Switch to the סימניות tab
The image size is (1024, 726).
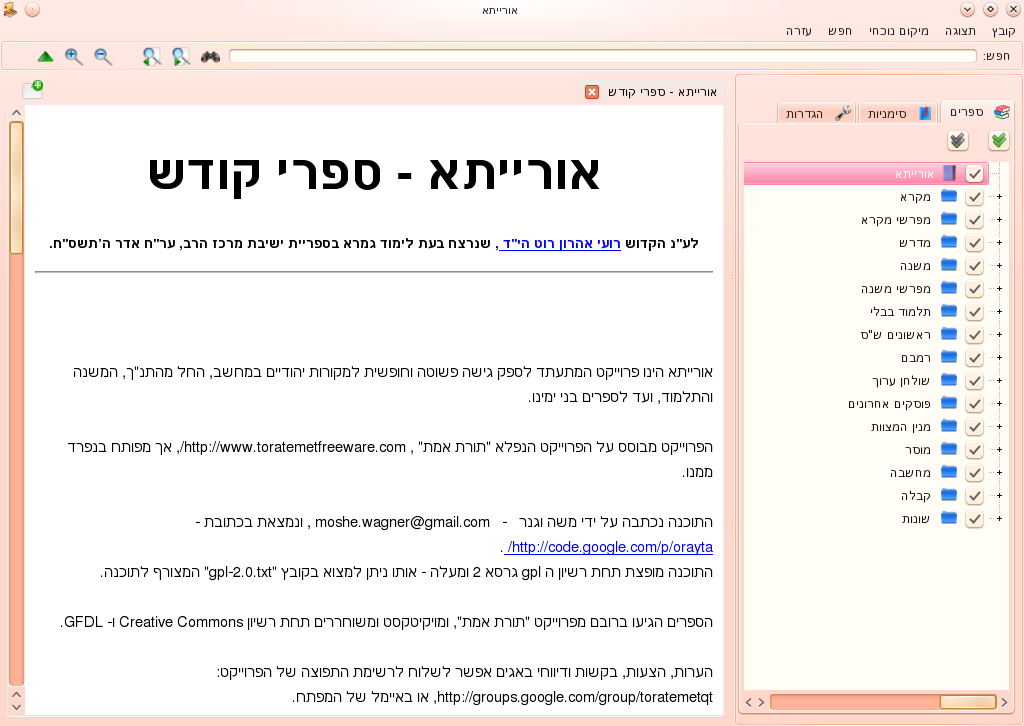(898, 114)
